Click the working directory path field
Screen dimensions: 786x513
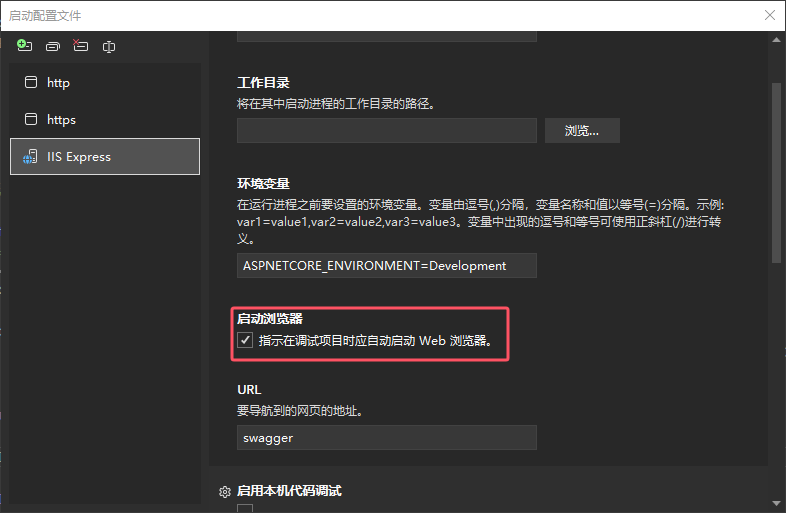tap(386, 130)
